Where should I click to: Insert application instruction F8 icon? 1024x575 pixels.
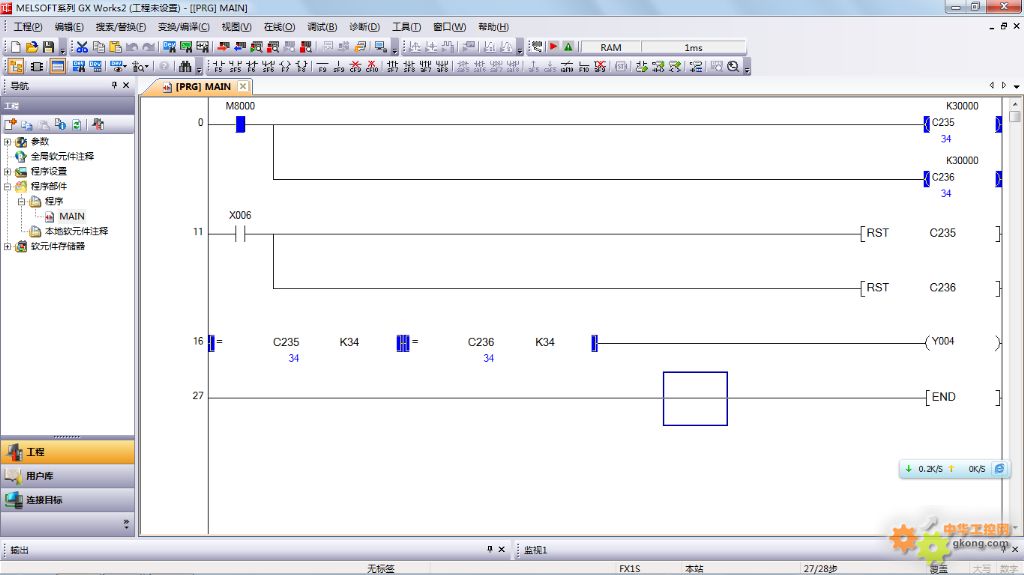pyautogui.click(x=301, y=67)
